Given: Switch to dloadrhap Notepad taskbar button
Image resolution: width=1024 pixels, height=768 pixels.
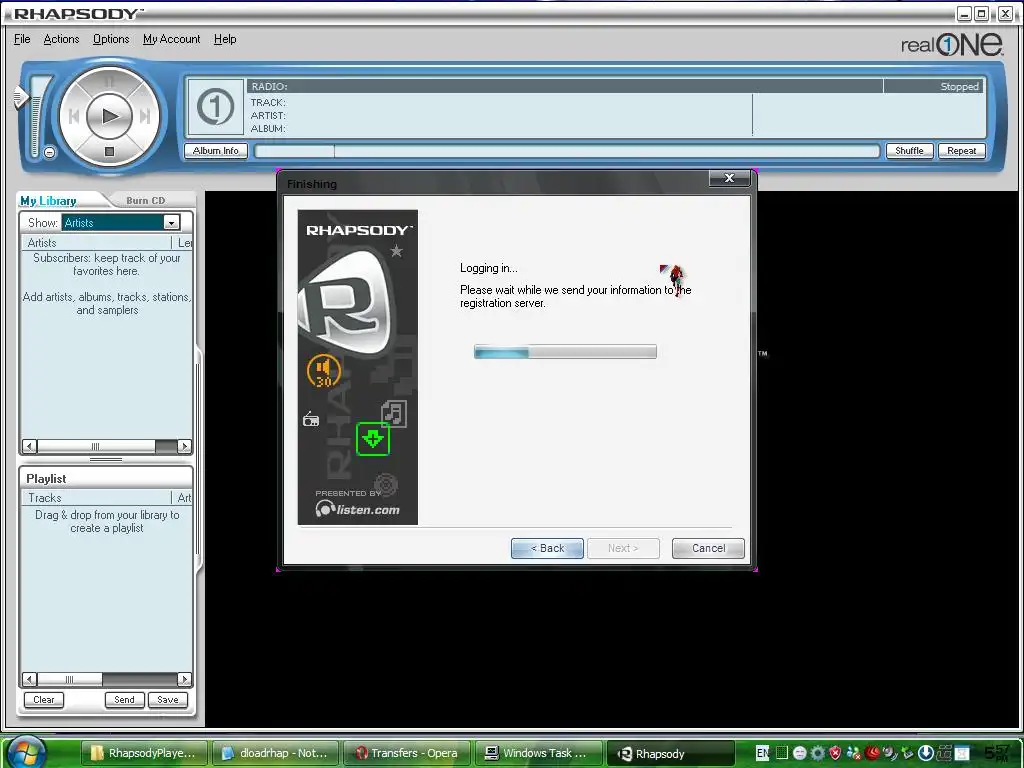Looking at the screenshot, I should click(x=276, y=753).
